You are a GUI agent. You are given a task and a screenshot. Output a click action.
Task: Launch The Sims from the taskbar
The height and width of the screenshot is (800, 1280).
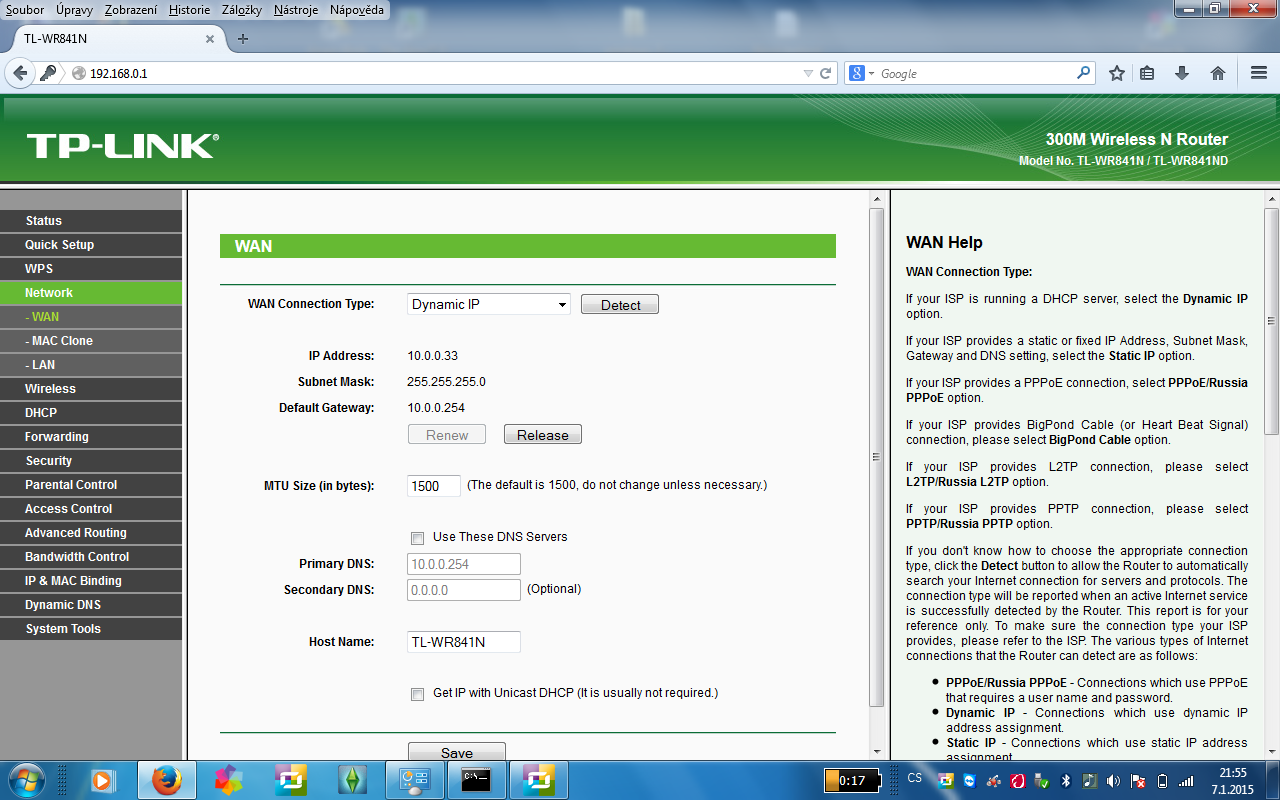(x=353, y=779)
